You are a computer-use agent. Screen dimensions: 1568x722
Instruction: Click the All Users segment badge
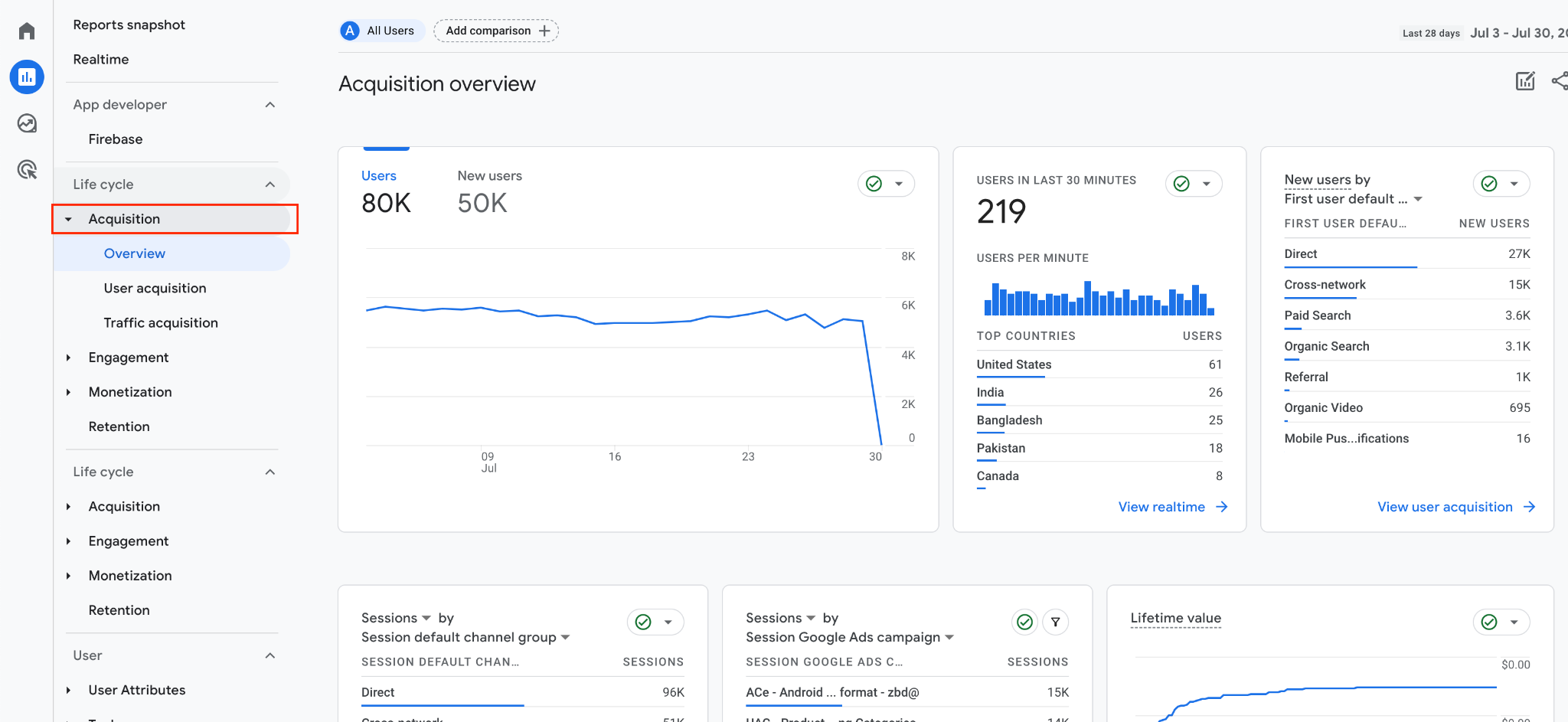click(381, 31)
